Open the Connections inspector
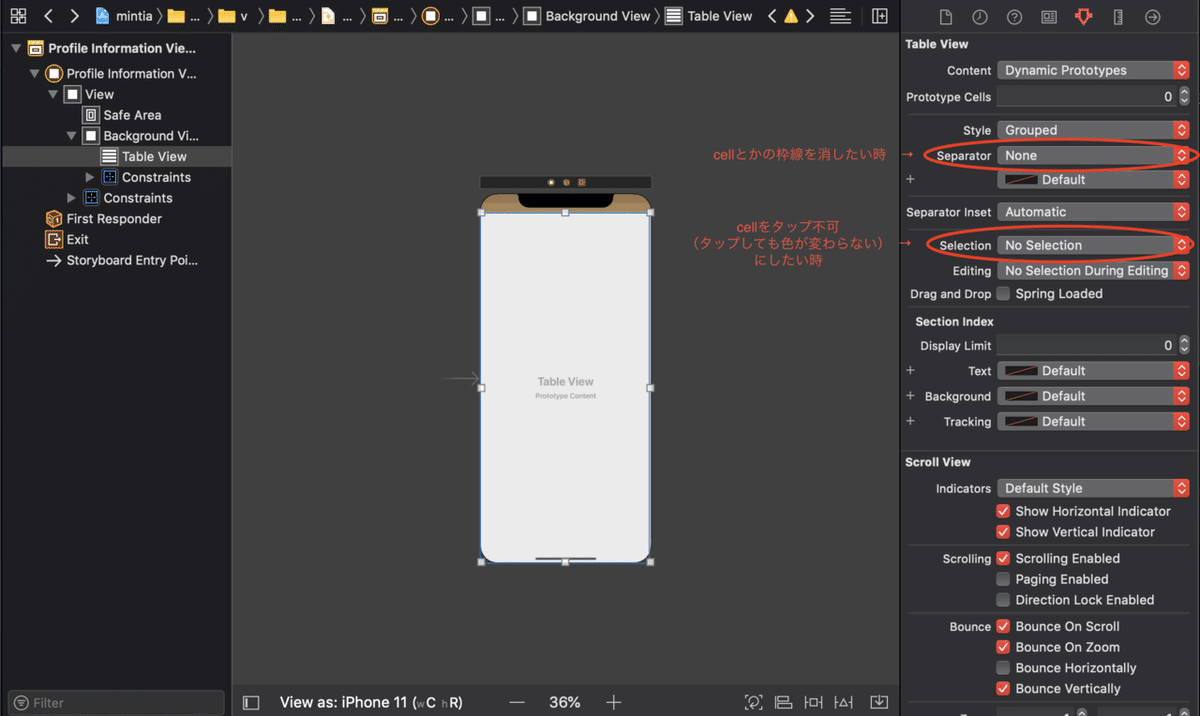This screenshot has height=716, width=1200. 1153,17
